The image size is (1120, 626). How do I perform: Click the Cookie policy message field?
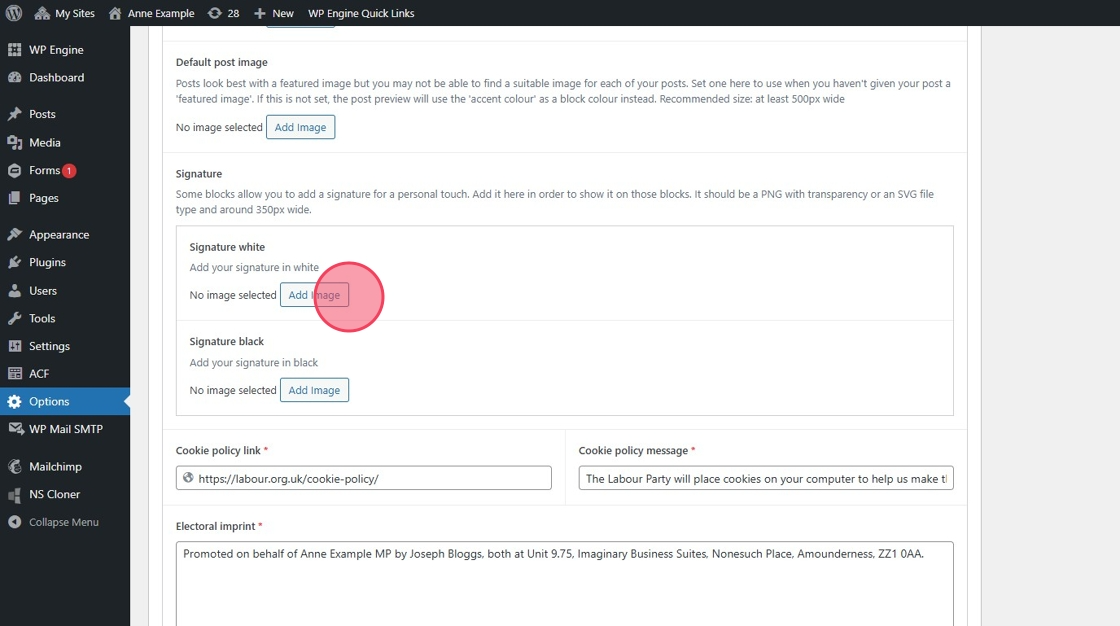click(766, 478)
